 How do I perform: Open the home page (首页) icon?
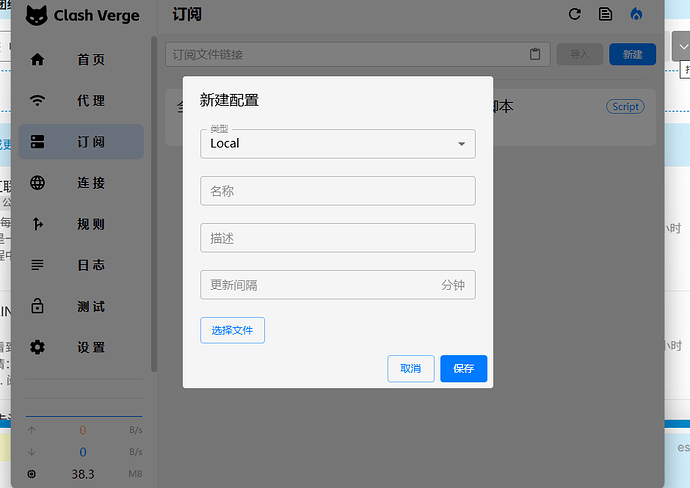coord(37,59)
